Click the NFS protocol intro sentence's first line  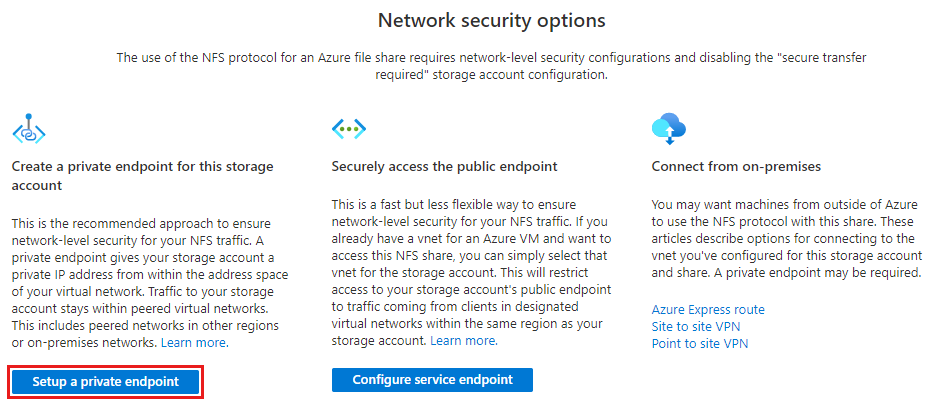(492, 58)
